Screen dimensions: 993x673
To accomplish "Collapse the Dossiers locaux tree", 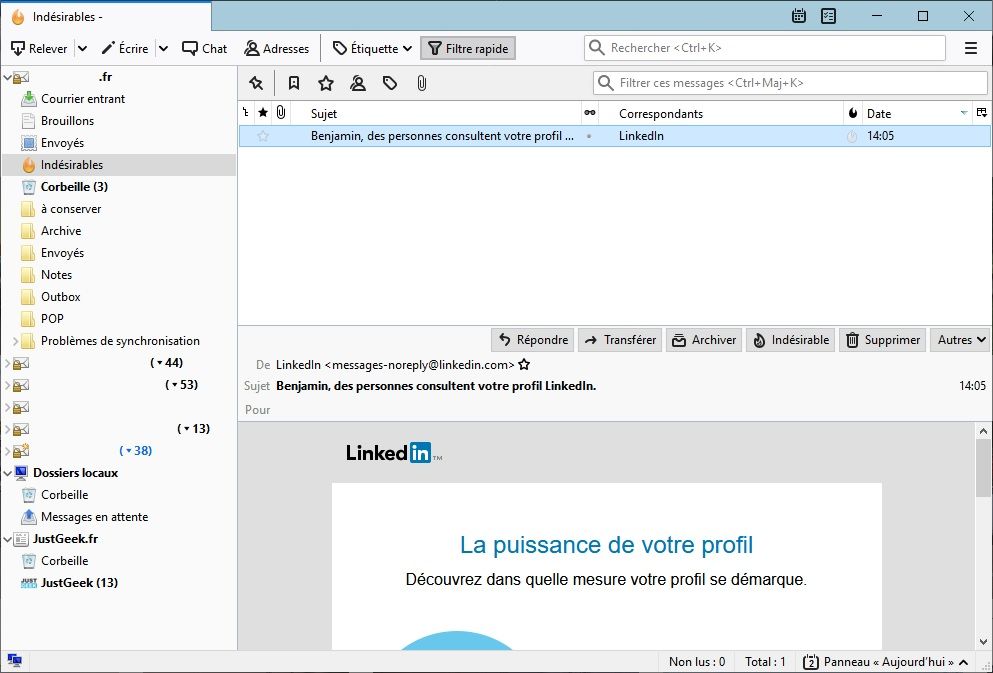I will 8,473.
